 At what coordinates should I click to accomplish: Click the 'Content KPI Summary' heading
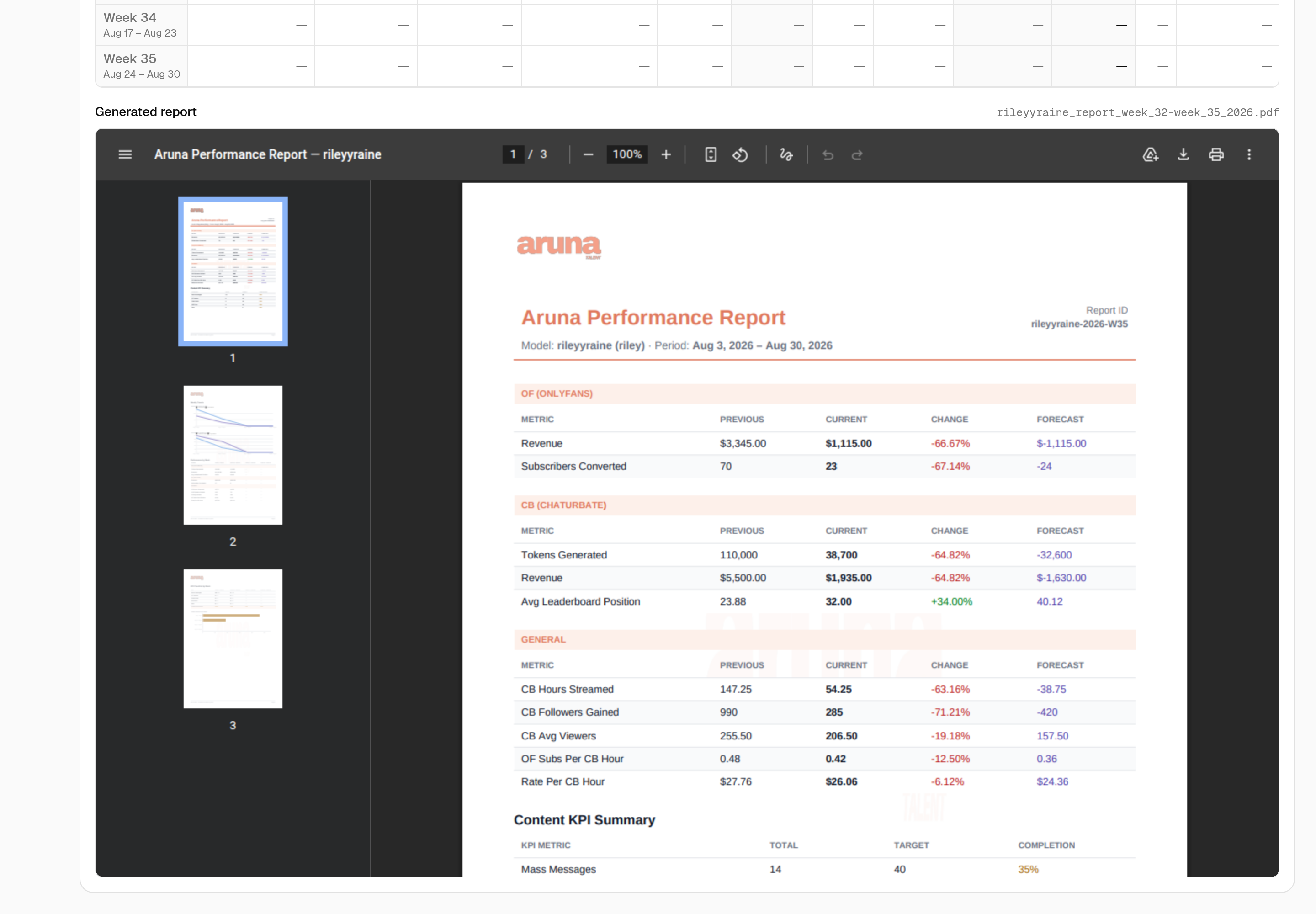(584, 820)
